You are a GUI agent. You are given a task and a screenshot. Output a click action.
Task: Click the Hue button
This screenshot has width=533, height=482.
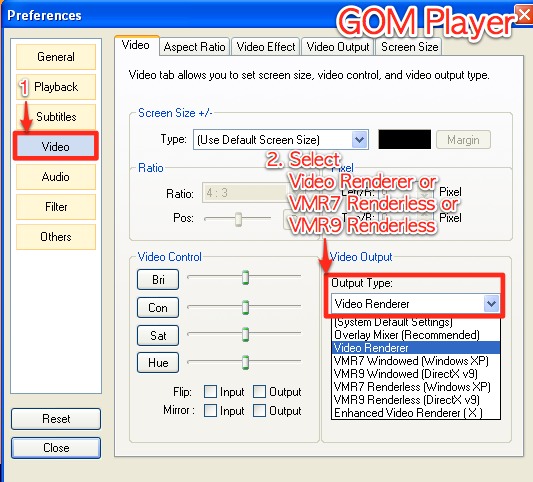point(158,363)
